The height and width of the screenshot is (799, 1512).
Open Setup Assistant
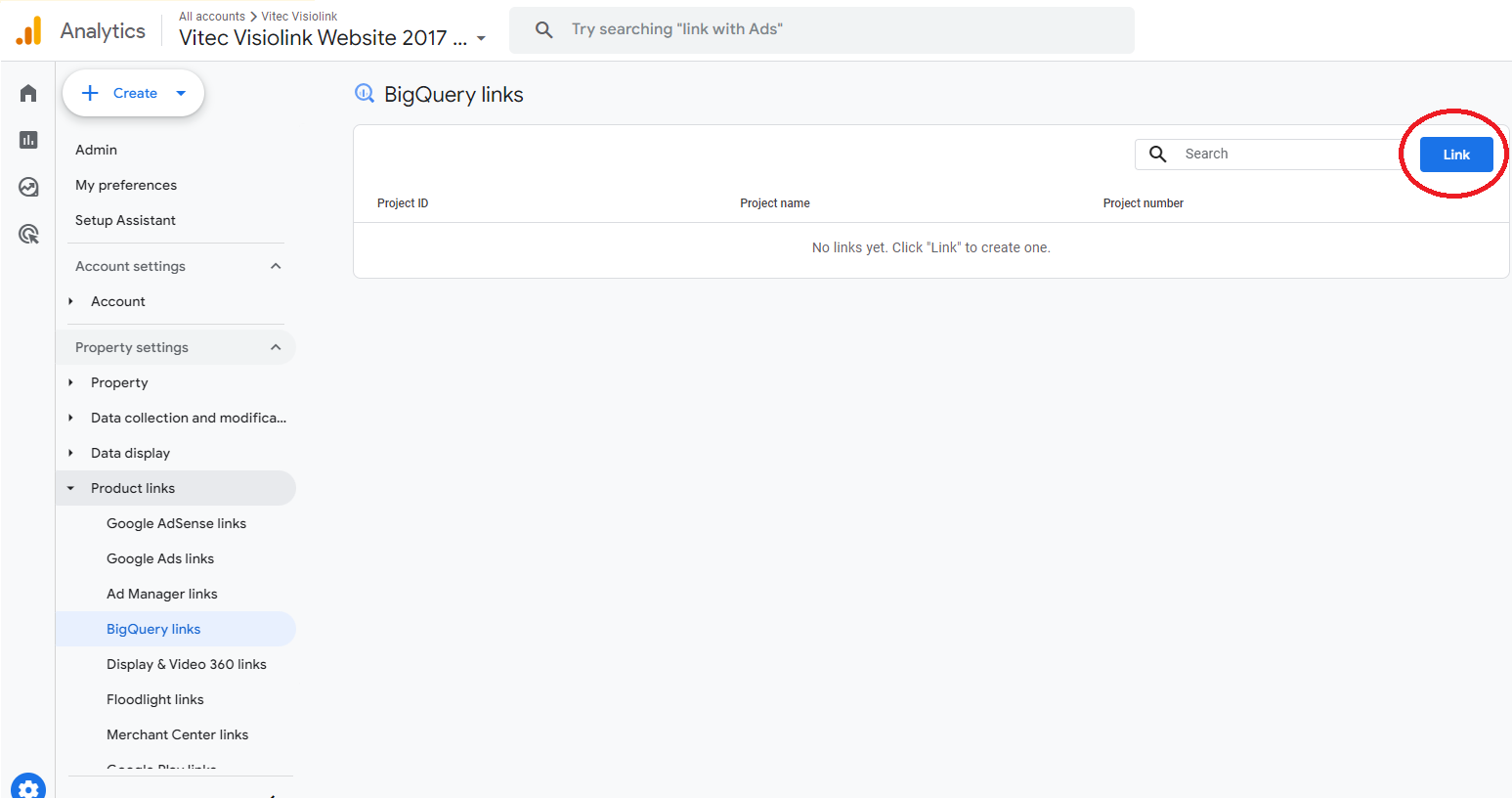click(125, 220)
